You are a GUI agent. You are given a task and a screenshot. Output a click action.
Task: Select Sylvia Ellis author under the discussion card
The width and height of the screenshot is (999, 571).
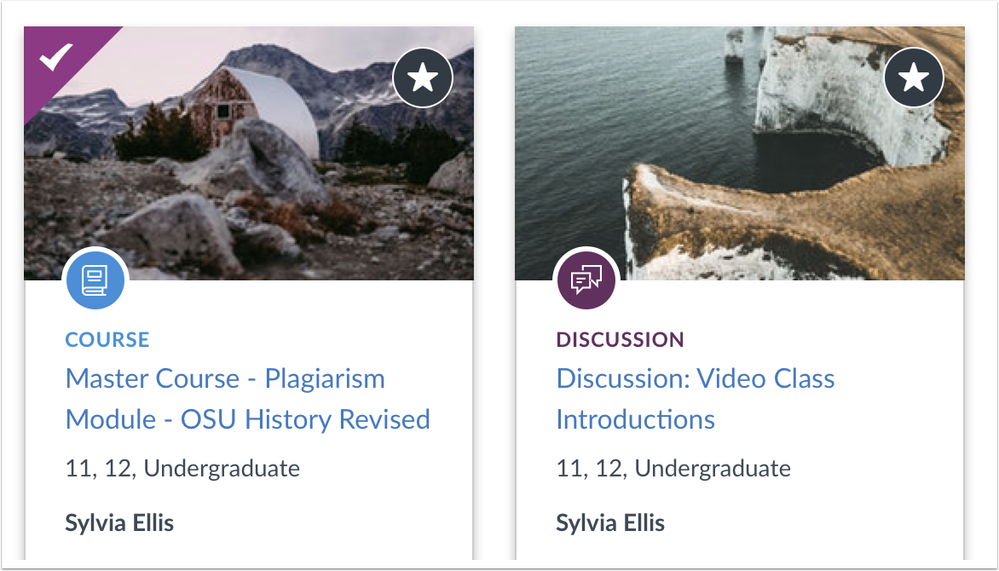pos(610,522)
